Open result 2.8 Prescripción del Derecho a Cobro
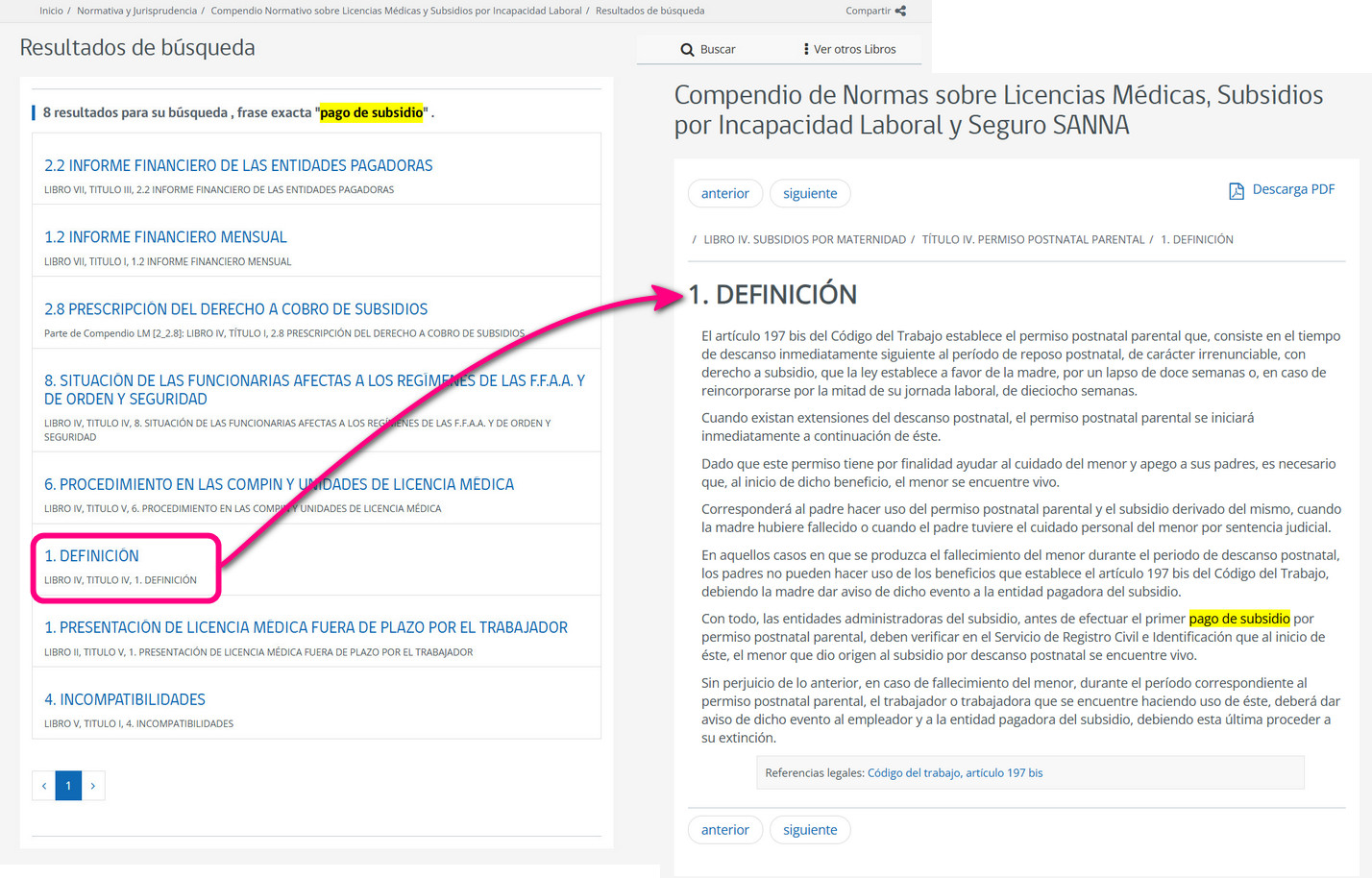Viewport: 1372px width, 878px height. 235,309
